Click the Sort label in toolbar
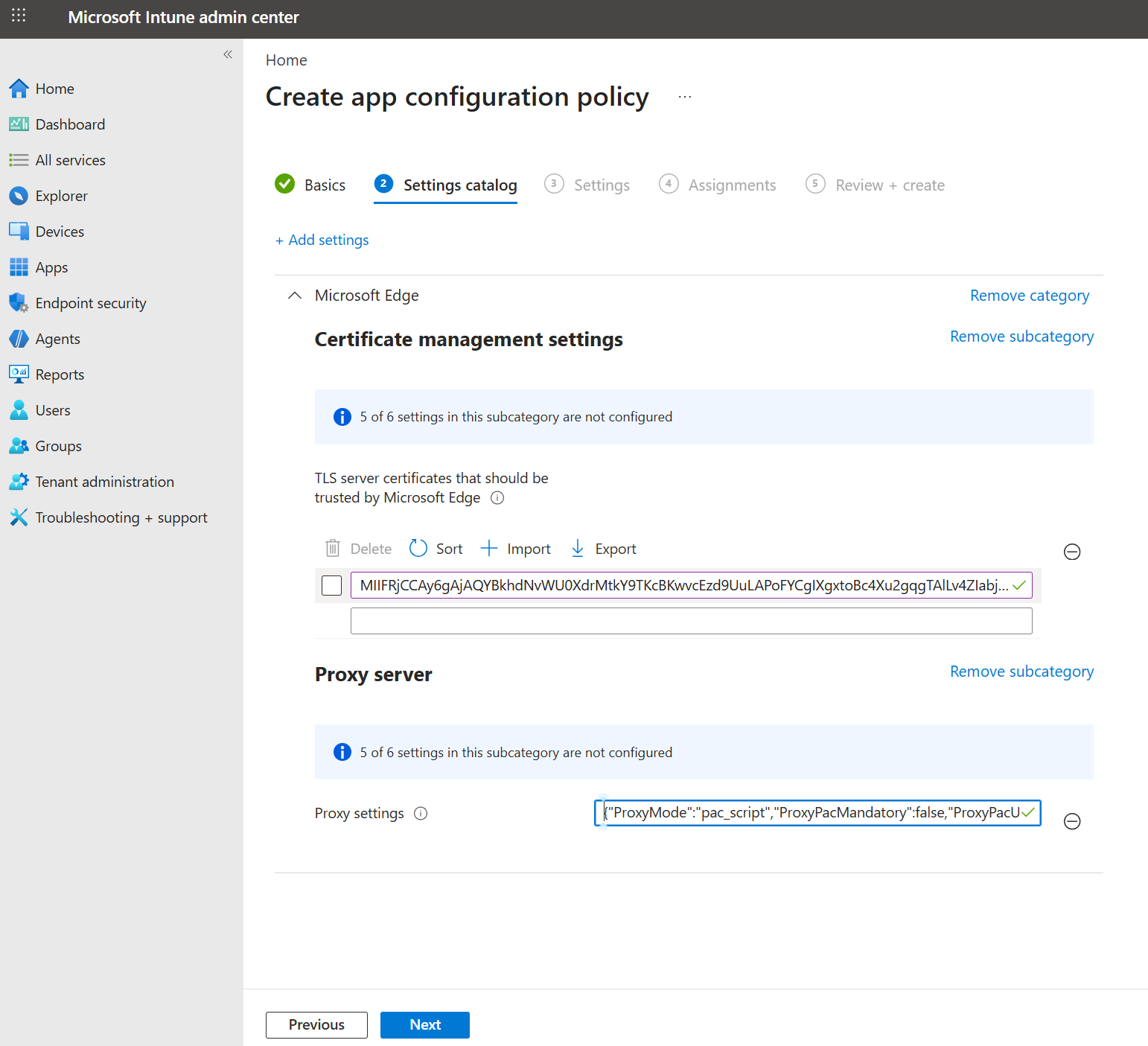This screenshot has width=1148, height=1046. tap(449, 549)
